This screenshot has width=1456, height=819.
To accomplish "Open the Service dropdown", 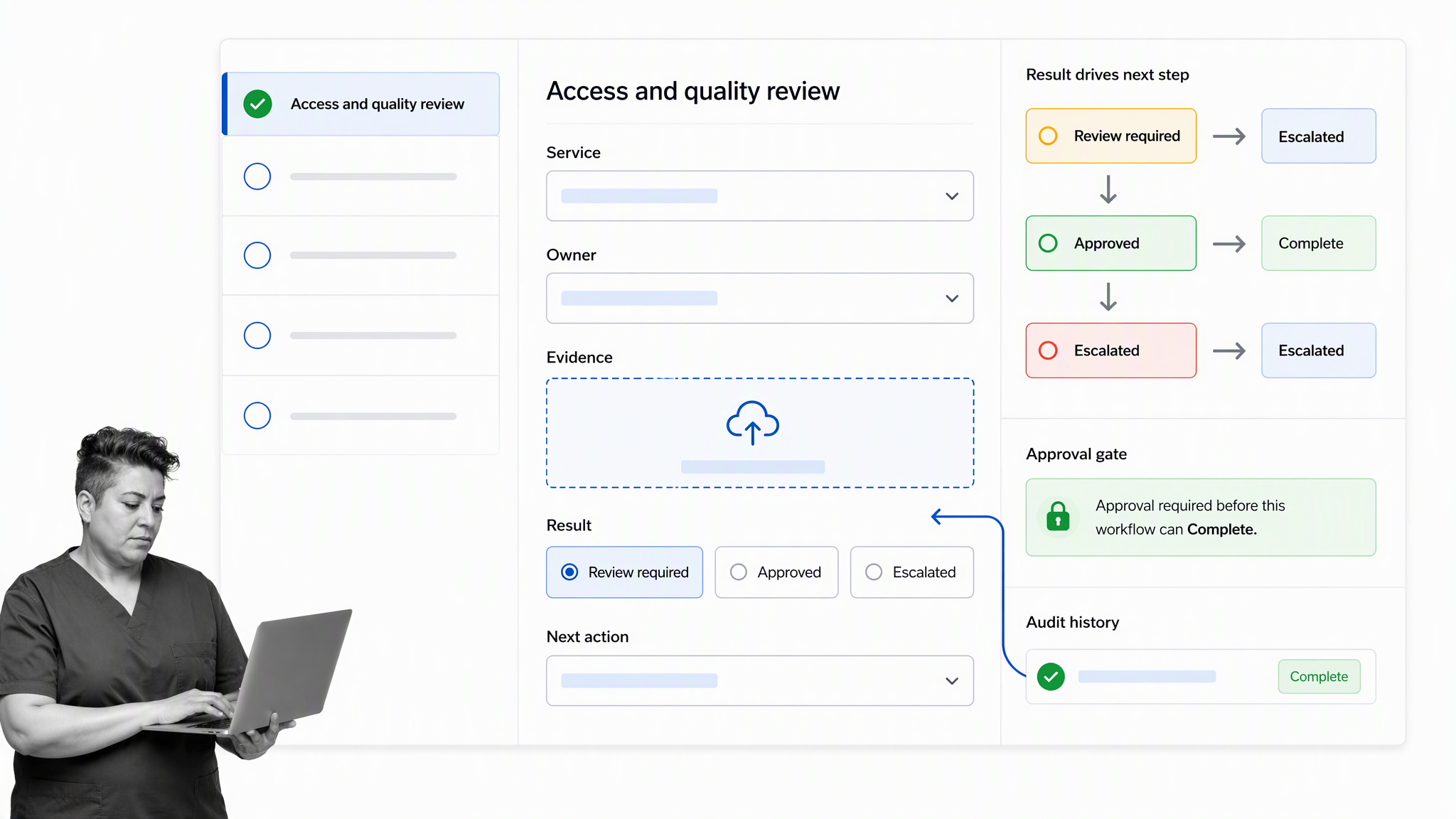I will point(760,196).
